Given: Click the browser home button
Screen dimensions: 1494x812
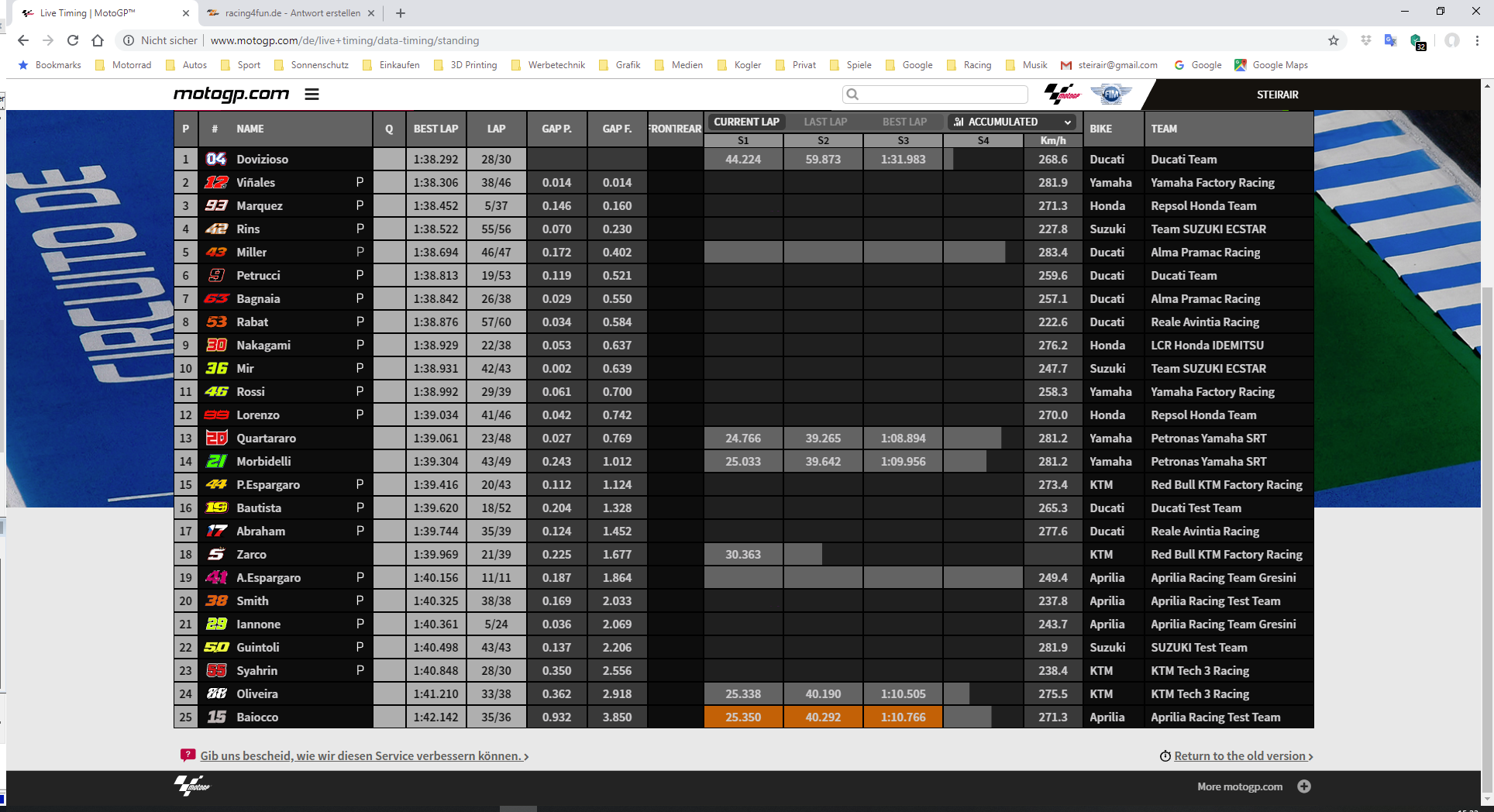Looking at the screenshot, I should 98,40.
